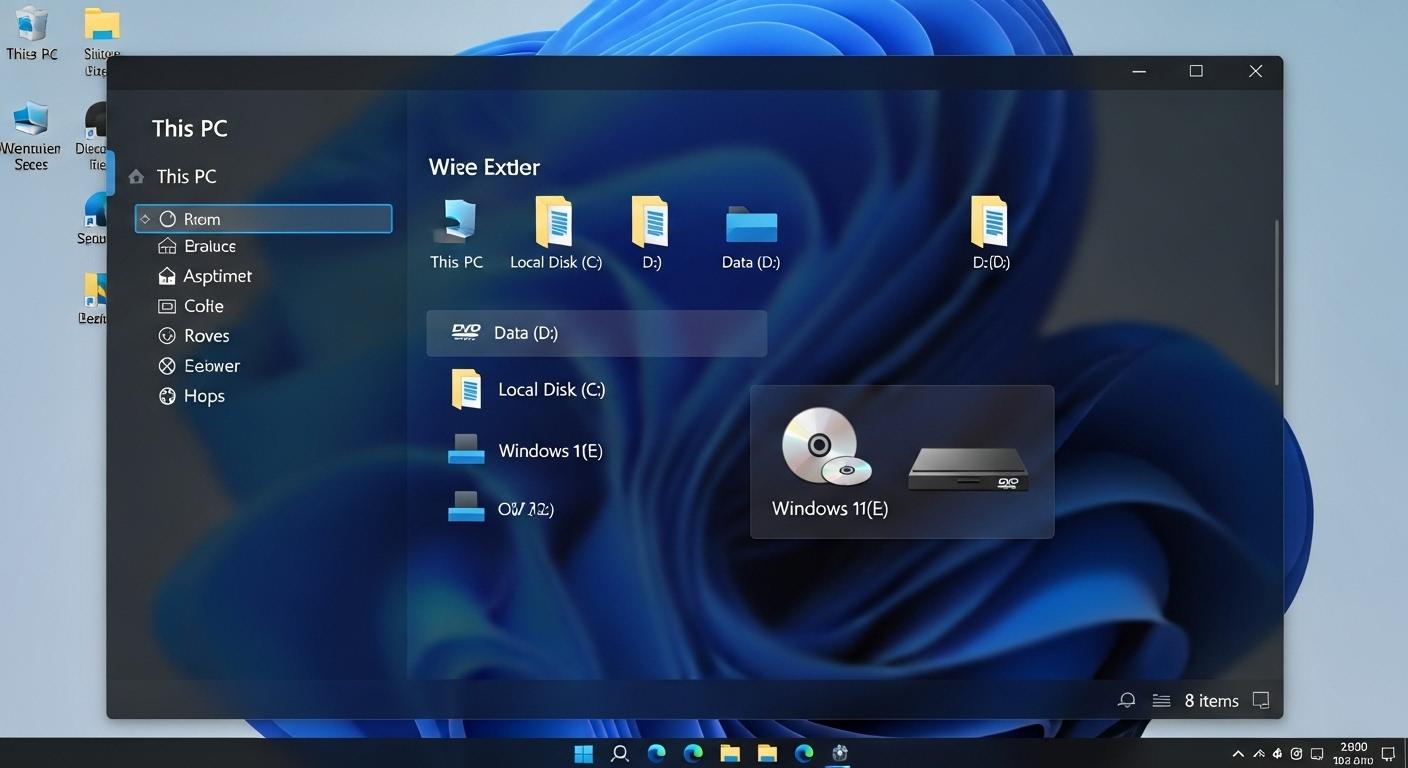Expand the Riom item's diamond arrow in sidebar

click(x=145, y=219)
